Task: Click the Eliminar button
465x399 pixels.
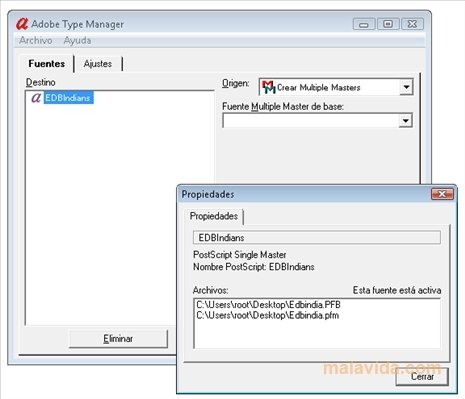Action: click(x=118, y=339)
